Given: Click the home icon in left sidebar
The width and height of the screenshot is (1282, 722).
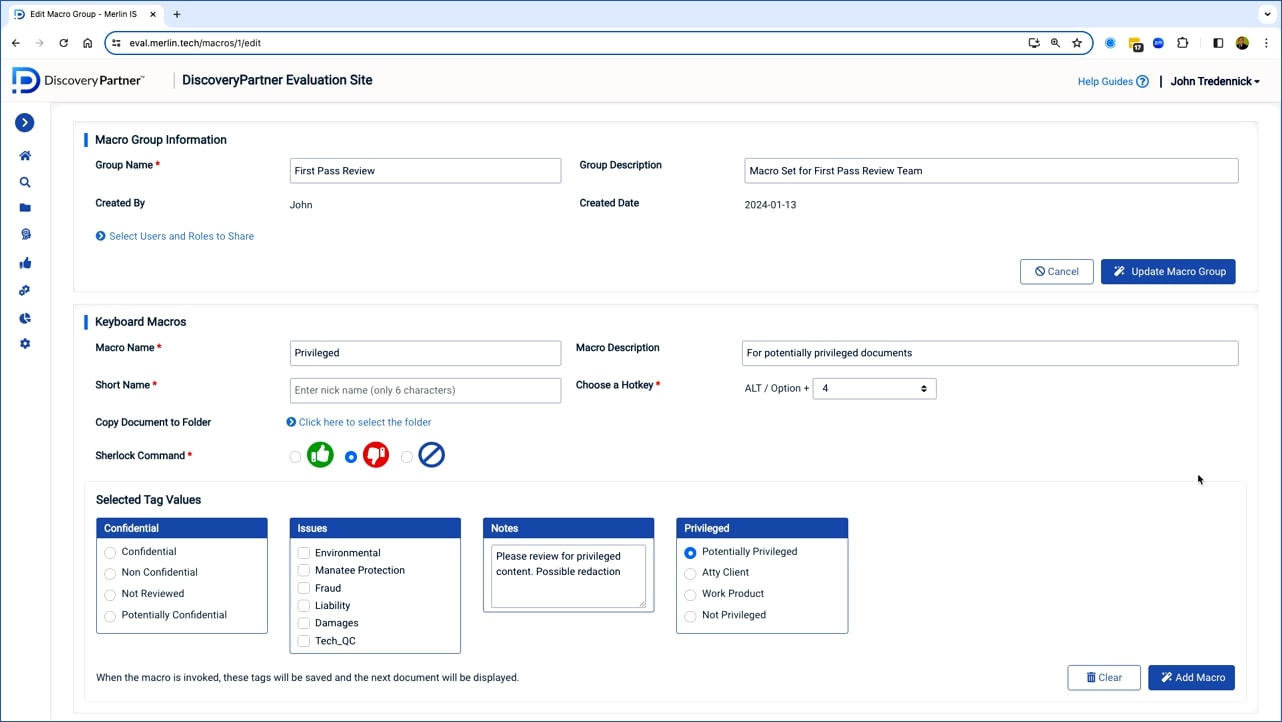Looking at the screenshot, I should click(25, 156).
